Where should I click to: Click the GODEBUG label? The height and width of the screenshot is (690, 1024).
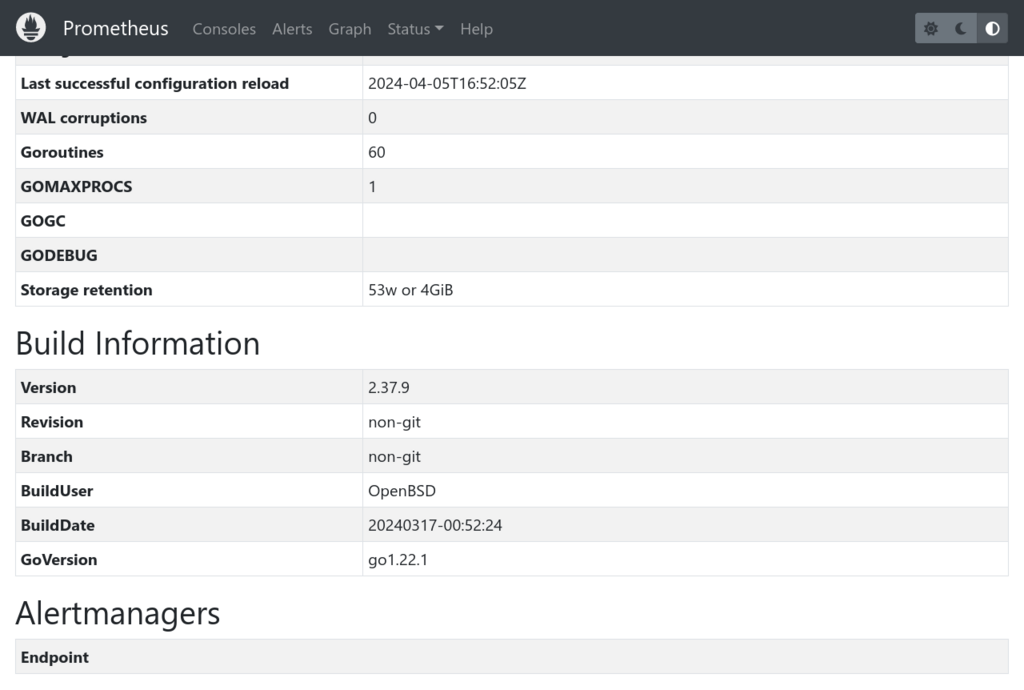pos(59,256)
